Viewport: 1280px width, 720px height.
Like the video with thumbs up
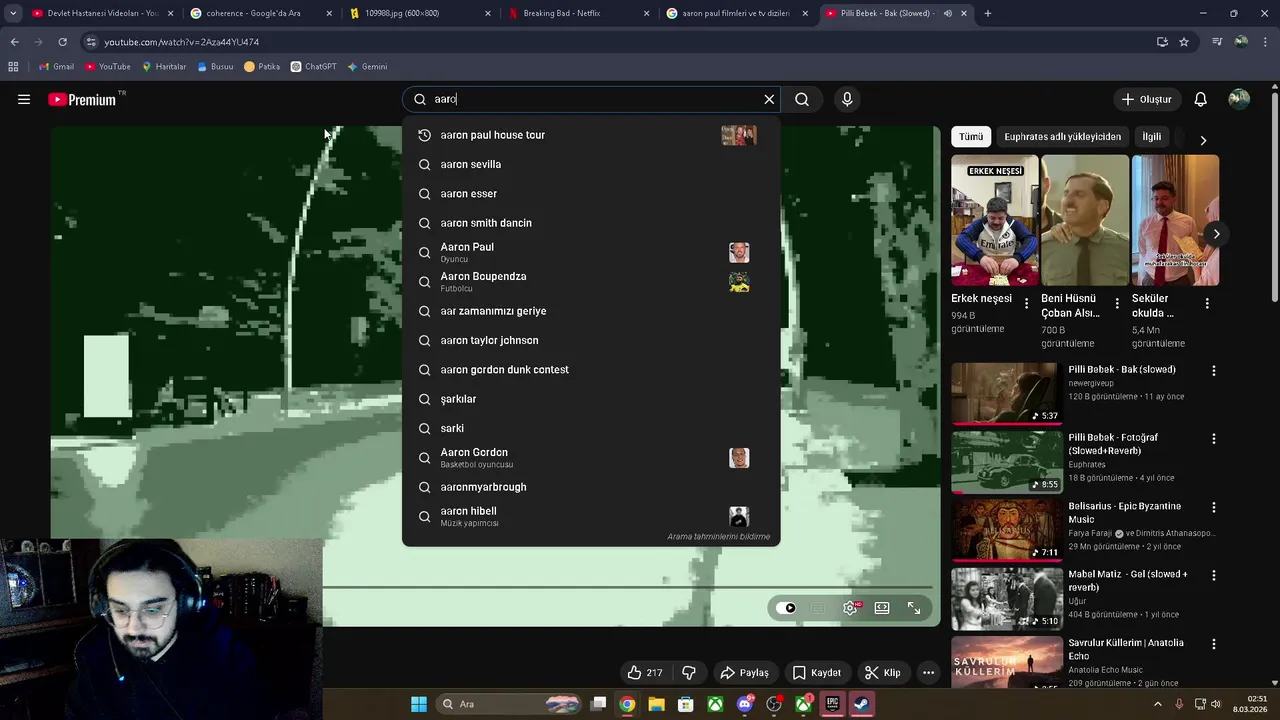644,673
